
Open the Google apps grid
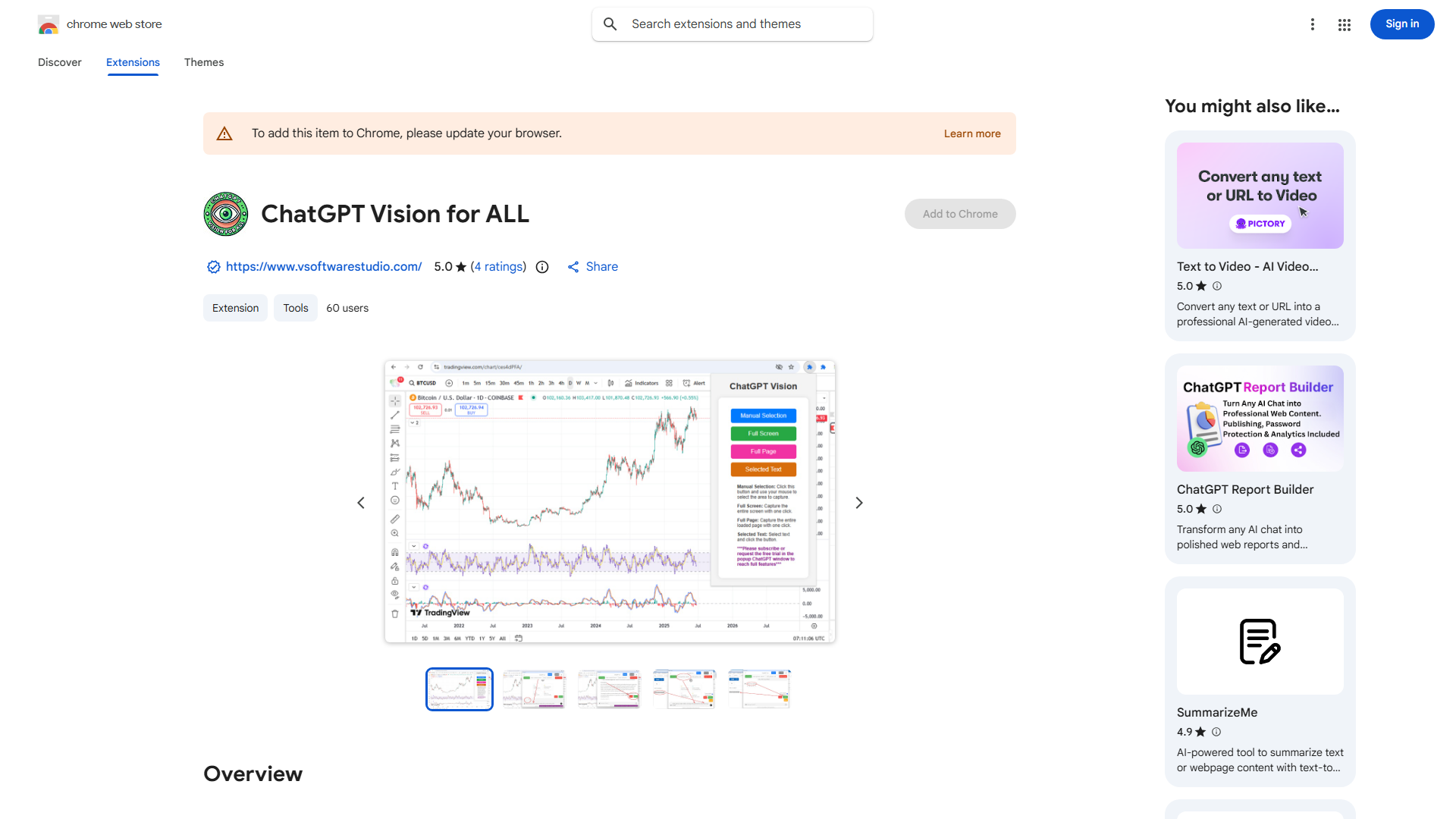tap(1344, 24)
